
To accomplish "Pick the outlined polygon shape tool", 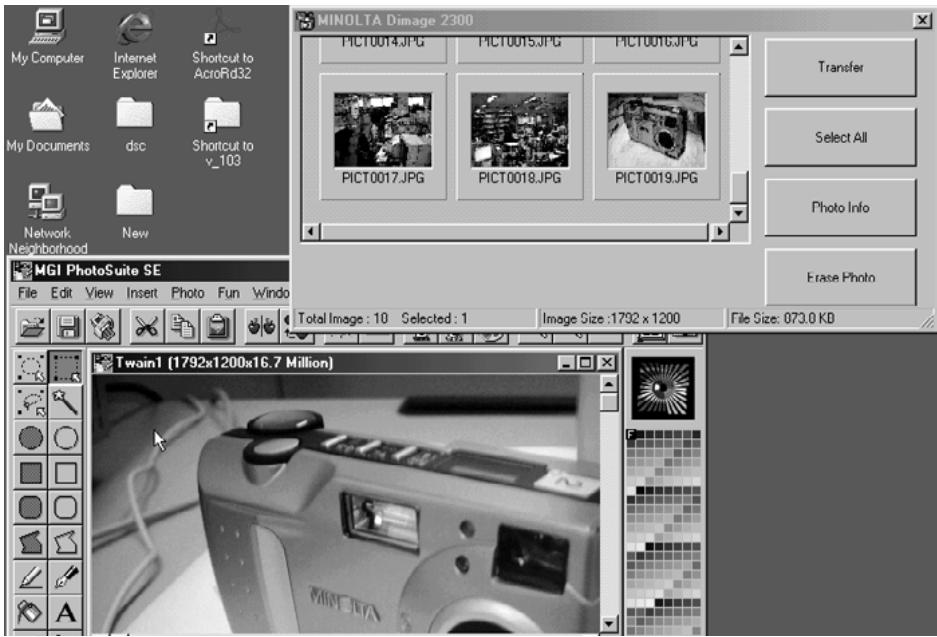I will [x=65, y=543].
